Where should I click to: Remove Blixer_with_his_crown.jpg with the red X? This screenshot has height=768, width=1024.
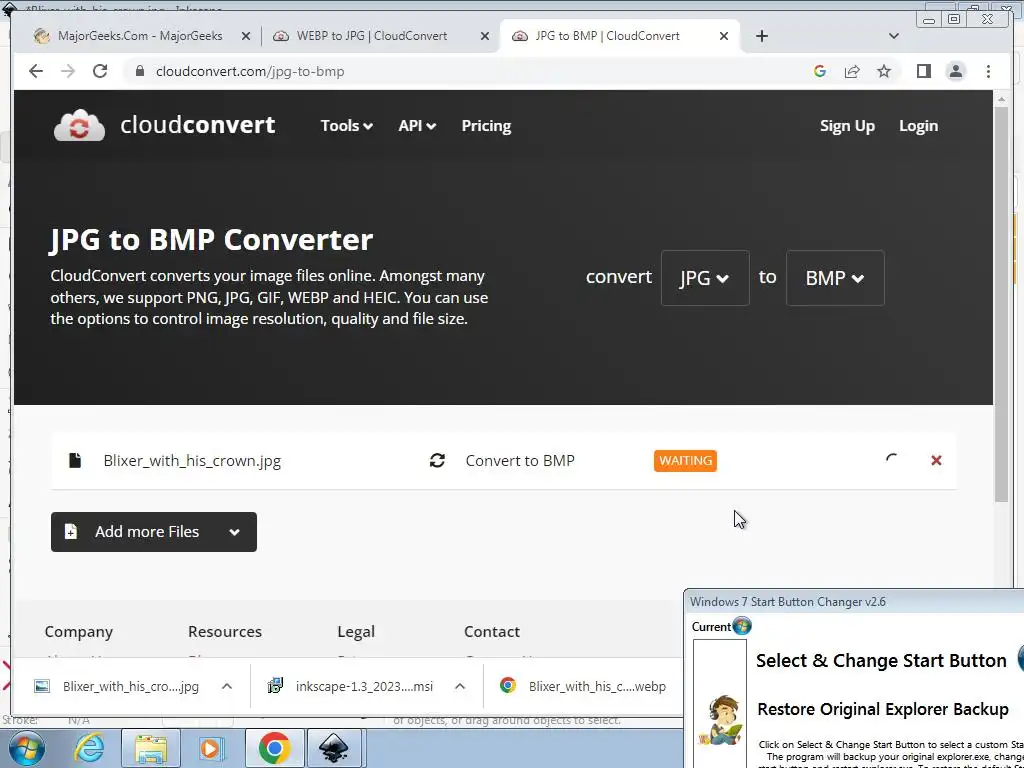click(x=936, y=460)
